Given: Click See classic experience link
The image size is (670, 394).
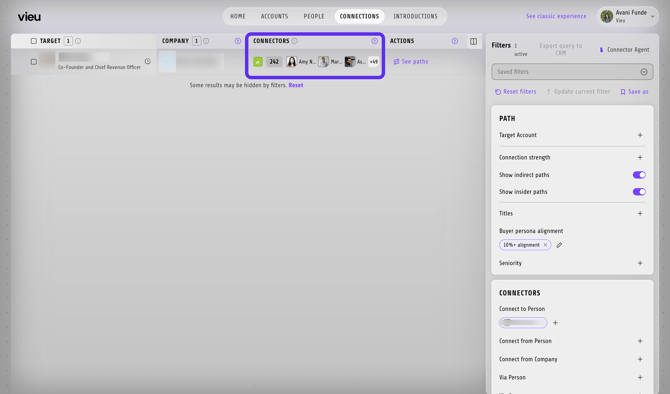Looking at the screenshot, I should (556, 16).
